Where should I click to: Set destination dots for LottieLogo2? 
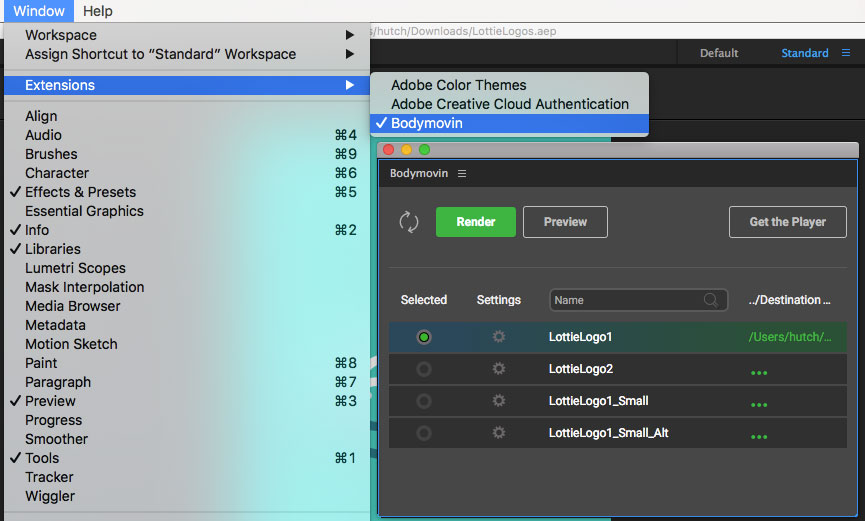(x=759, y=373)
